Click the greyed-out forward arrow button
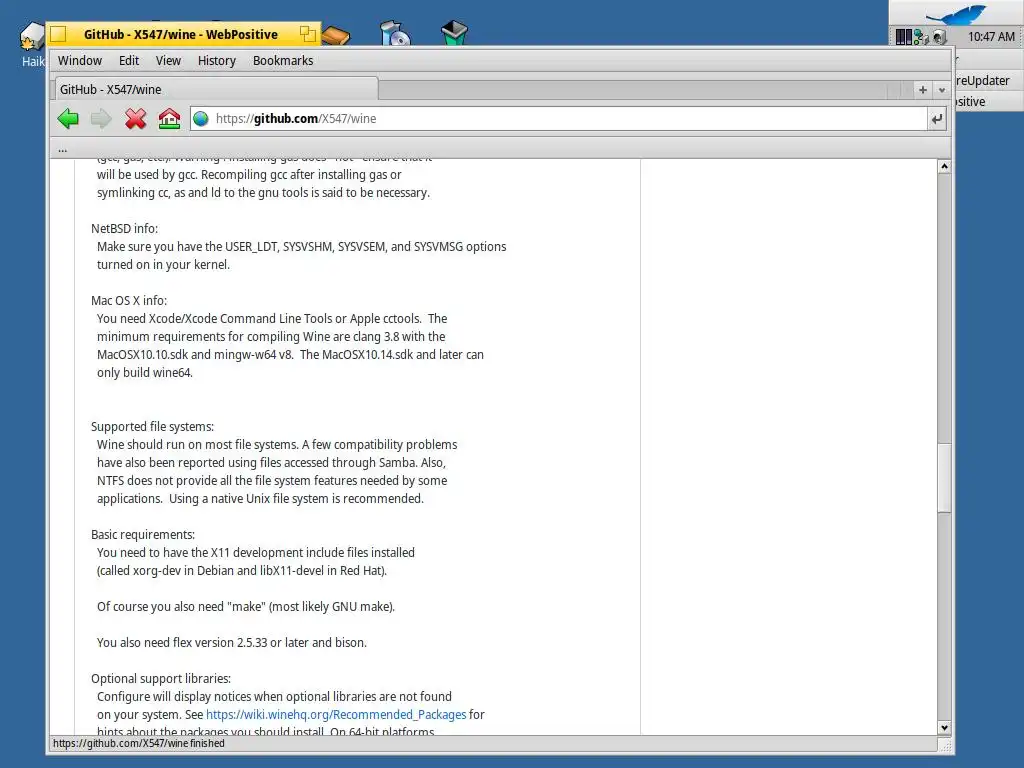The height and width of the screenshot is (768, 1024). 101,119
